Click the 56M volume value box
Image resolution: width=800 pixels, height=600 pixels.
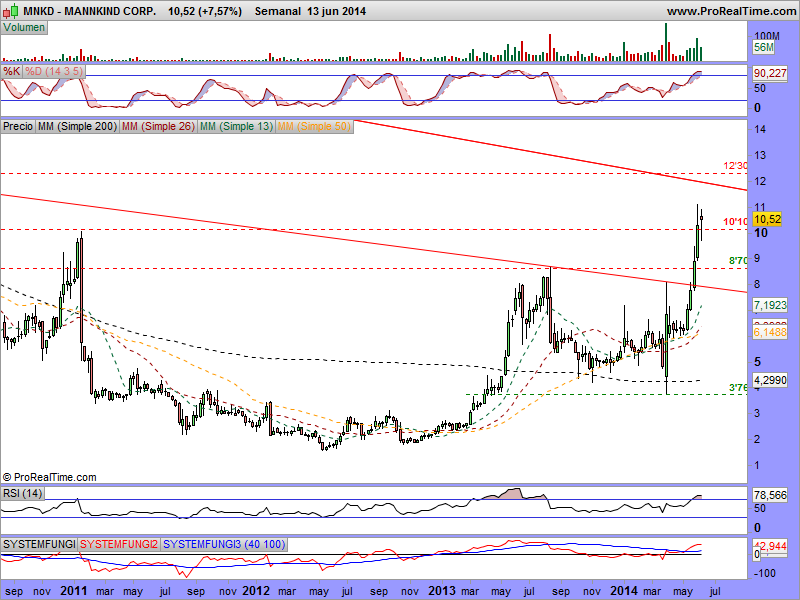[x=764, y=47]
